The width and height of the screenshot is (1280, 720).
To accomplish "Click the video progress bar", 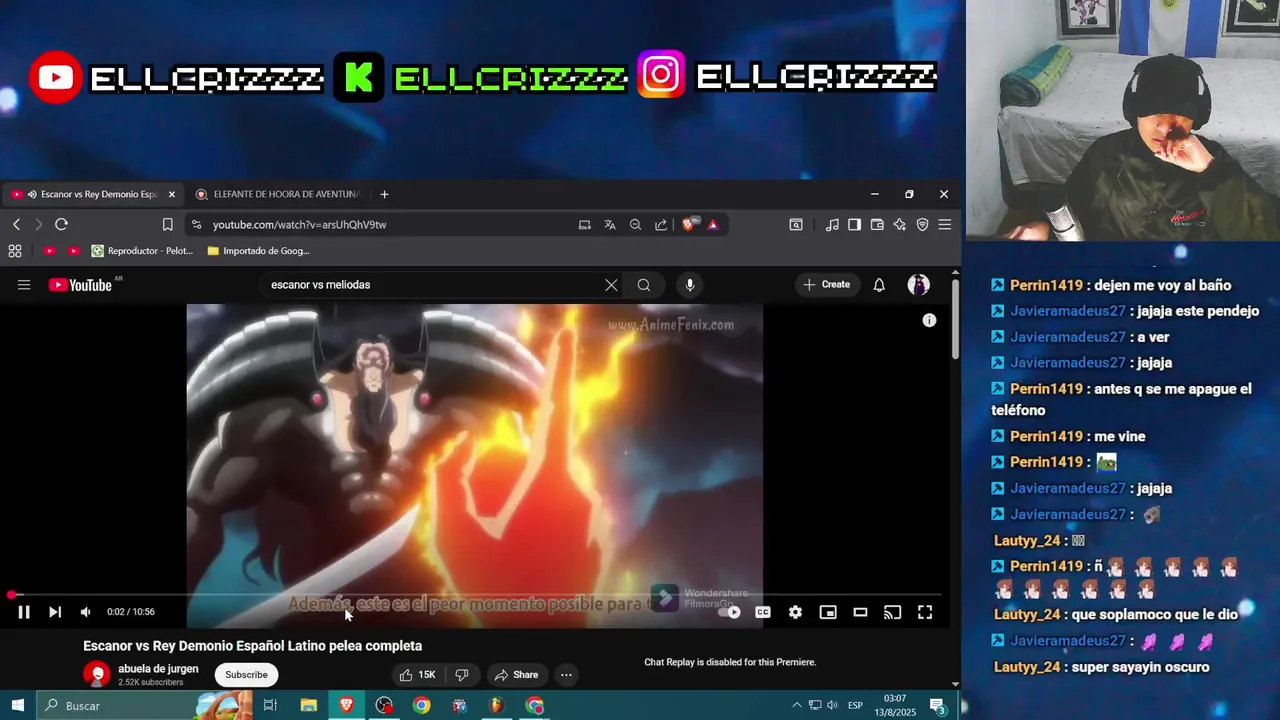I will coord(475,595).
